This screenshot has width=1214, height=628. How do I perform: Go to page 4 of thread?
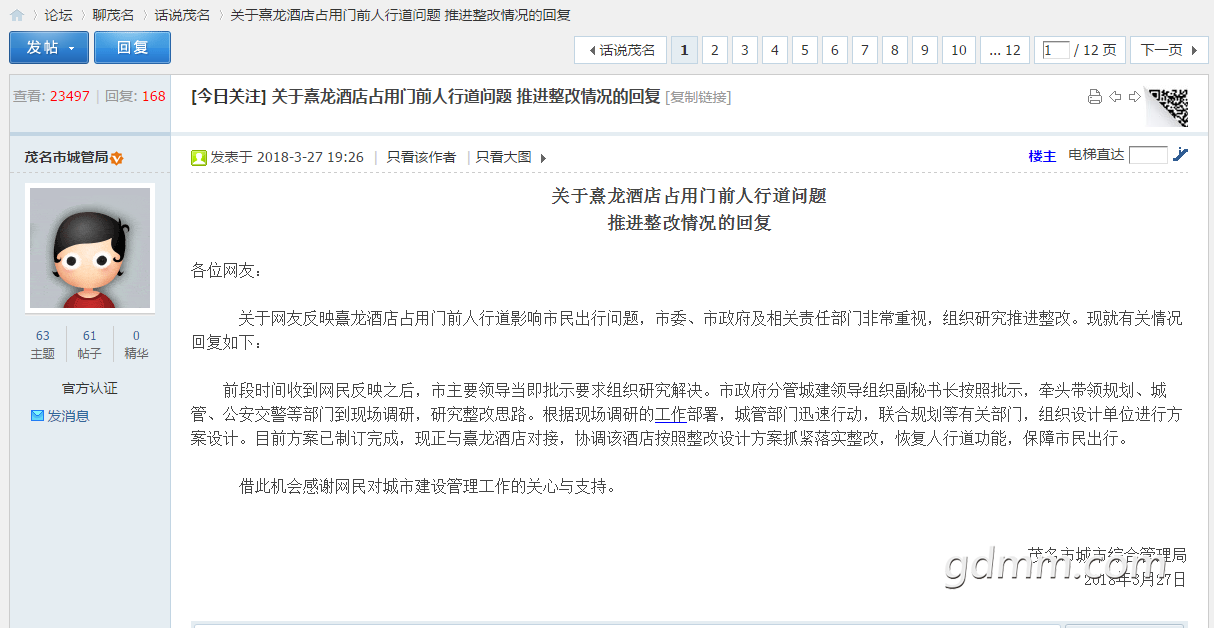(774, 50)
